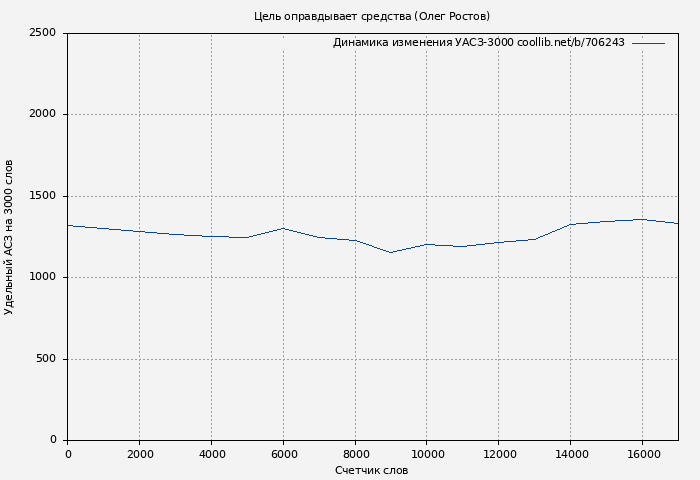700x480 pixels.
Task: Click the legend text "Динамика изменения УАСЗ-3000"
Action: [478, 43]
